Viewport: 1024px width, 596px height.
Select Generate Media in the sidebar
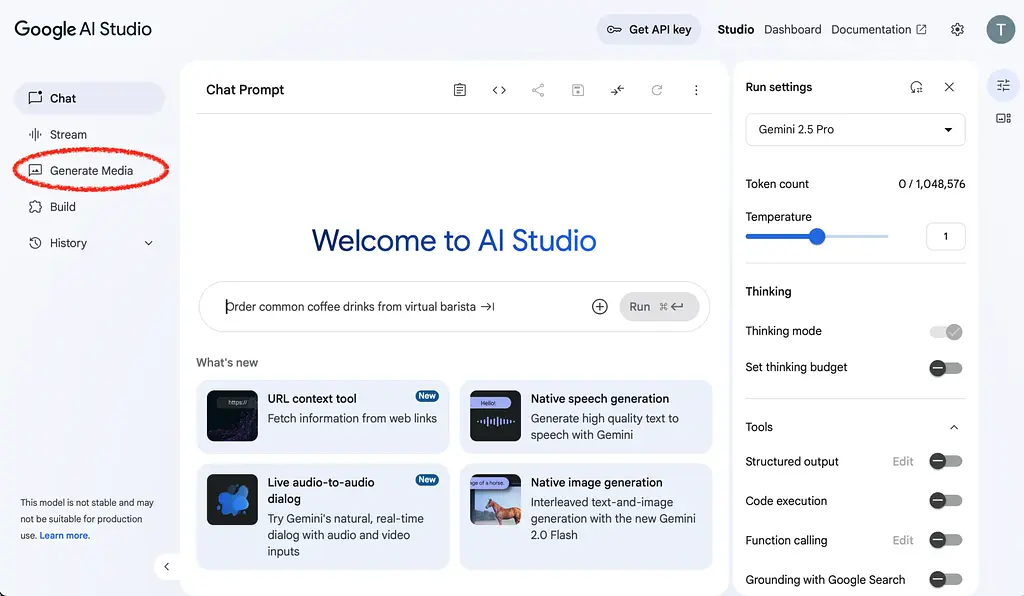90,170
